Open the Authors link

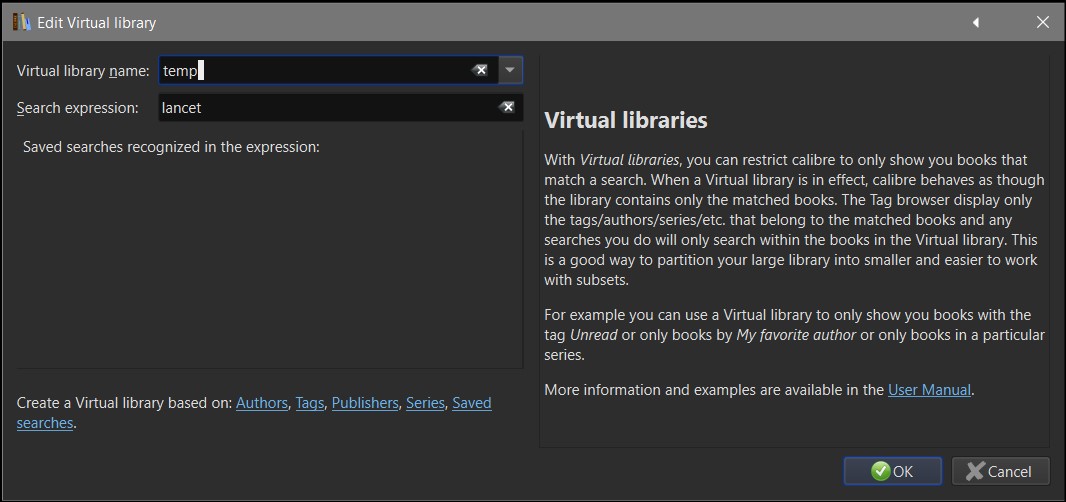point(261,403)
